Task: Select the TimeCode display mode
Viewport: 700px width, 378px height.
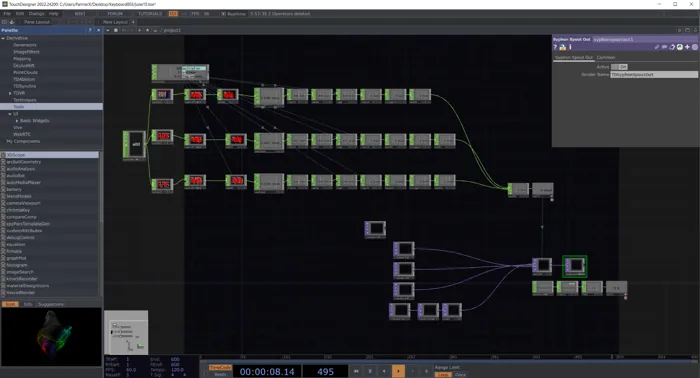Action: (220, 368)
